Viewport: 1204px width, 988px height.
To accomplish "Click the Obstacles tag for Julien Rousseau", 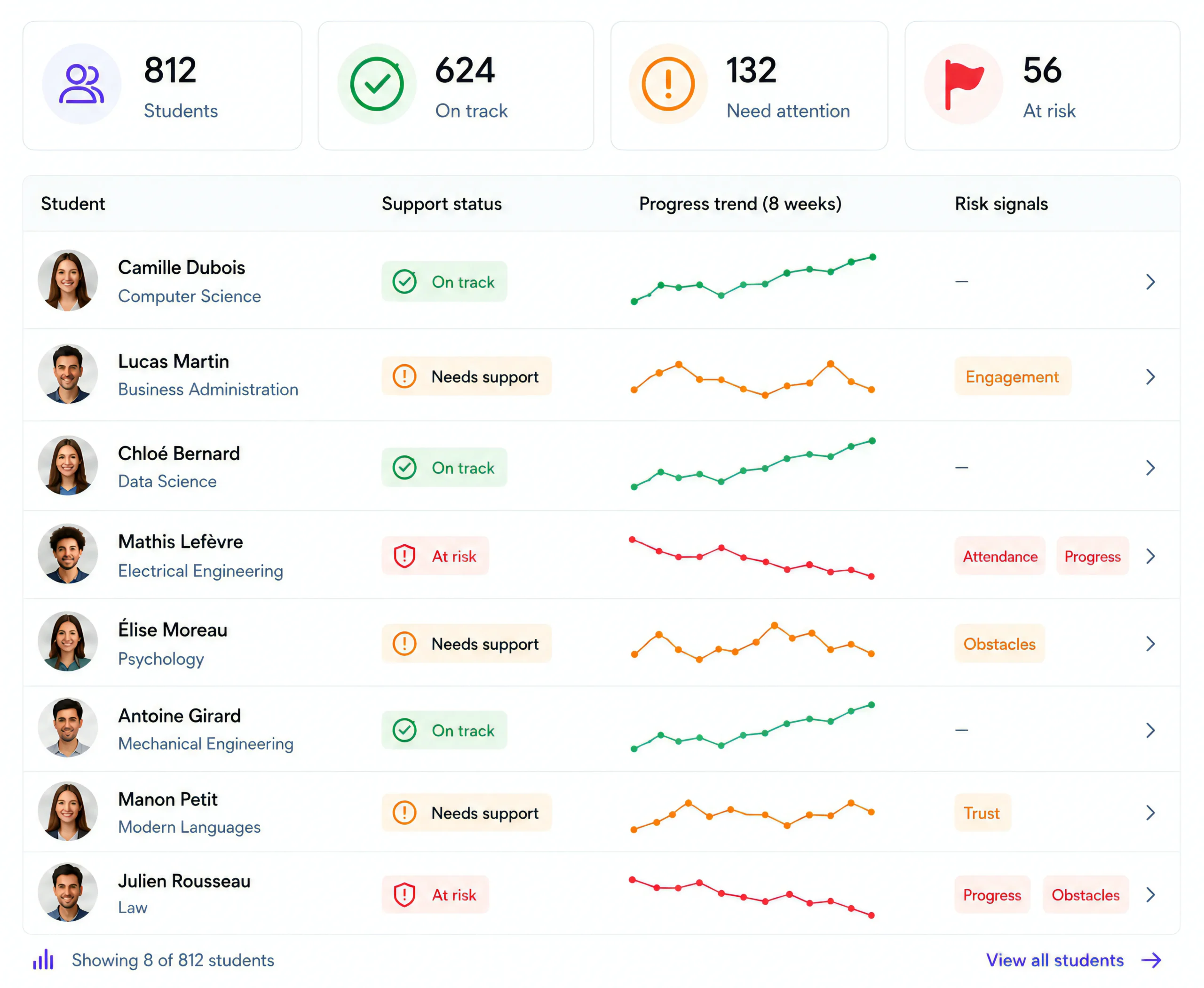I will (1085, 895).
